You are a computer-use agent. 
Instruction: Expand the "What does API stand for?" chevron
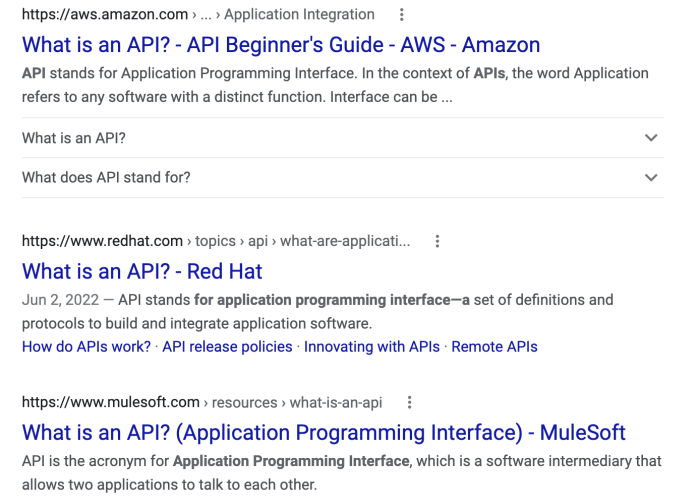point(651,178)
